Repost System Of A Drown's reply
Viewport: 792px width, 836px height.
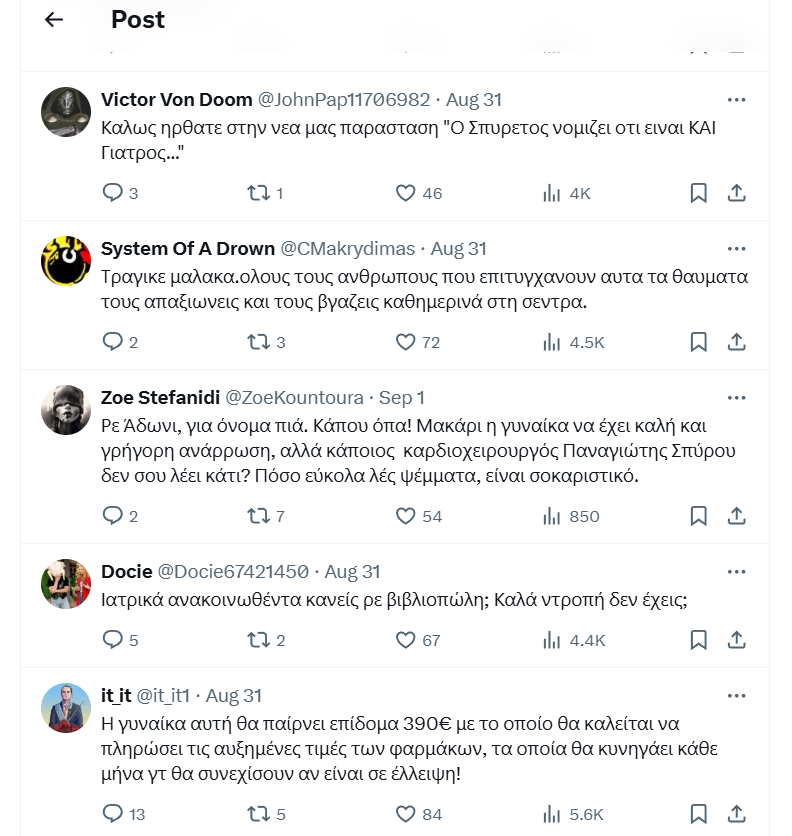coord(258,342)
